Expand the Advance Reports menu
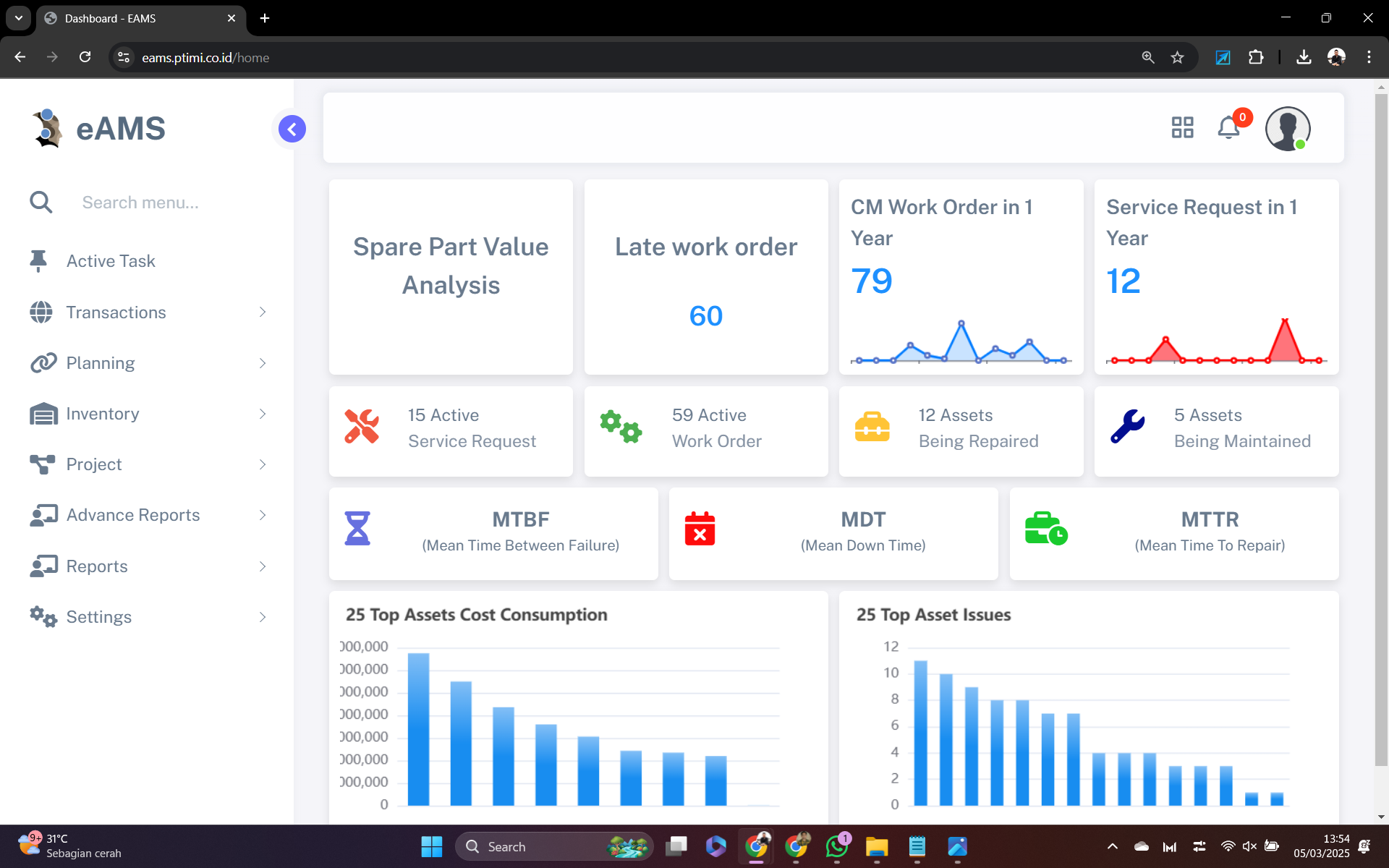Image resolution: width=1389 pixels, height=868 pixels. click(133, 515)
